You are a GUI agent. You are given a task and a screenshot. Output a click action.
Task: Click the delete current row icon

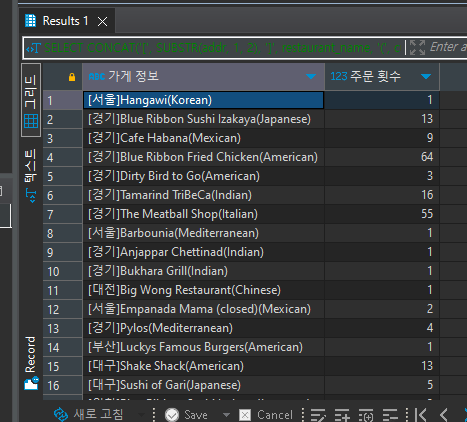(x=390, y=415)
